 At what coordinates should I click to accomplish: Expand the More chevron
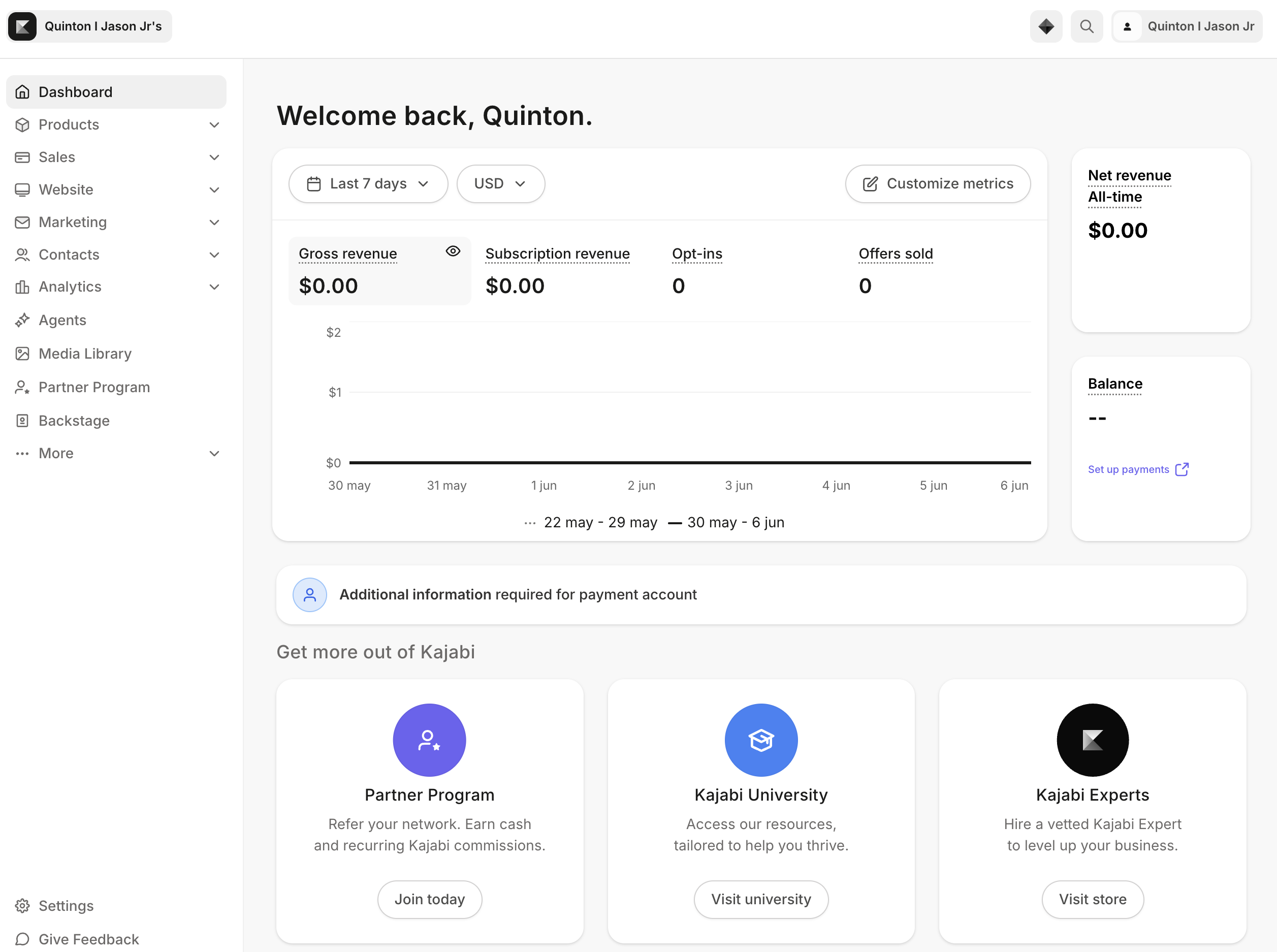click(214, 454)
